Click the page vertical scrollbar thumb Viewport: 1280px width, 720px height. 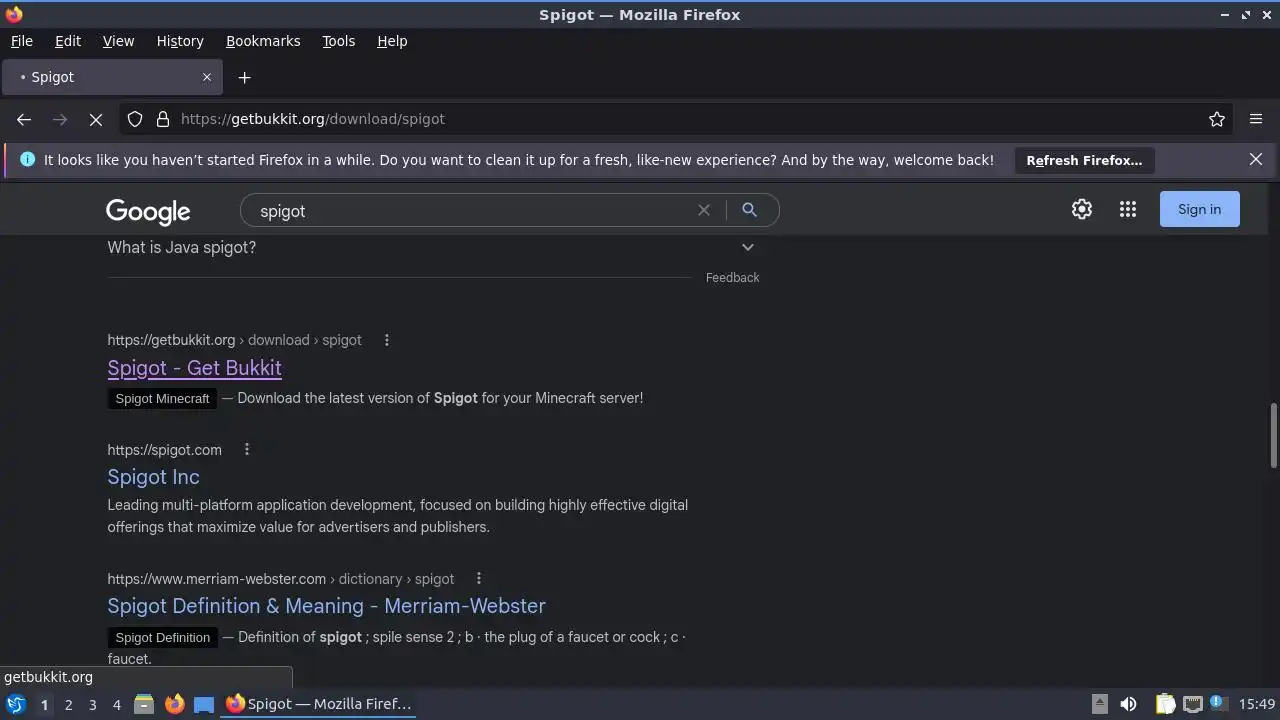pyautogui.click(x=1273, y=434)
